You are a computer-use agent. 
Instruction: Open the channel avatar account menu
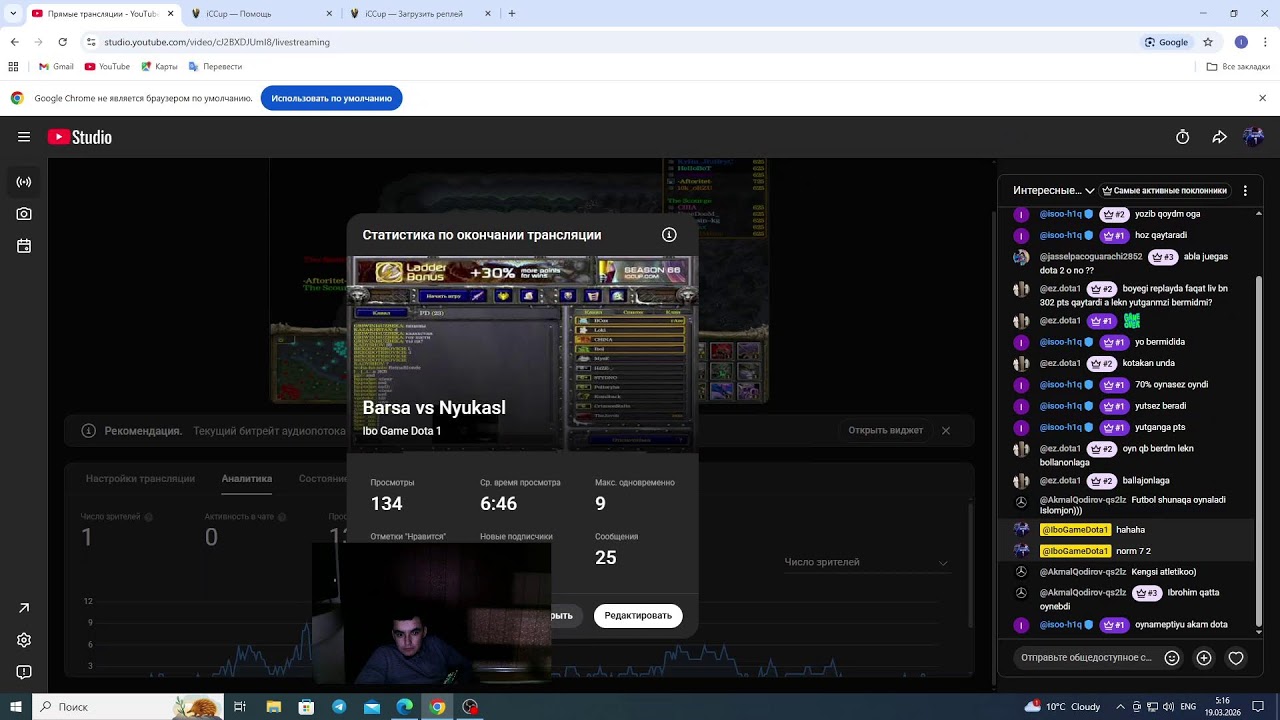click(x=1253, y=137)
